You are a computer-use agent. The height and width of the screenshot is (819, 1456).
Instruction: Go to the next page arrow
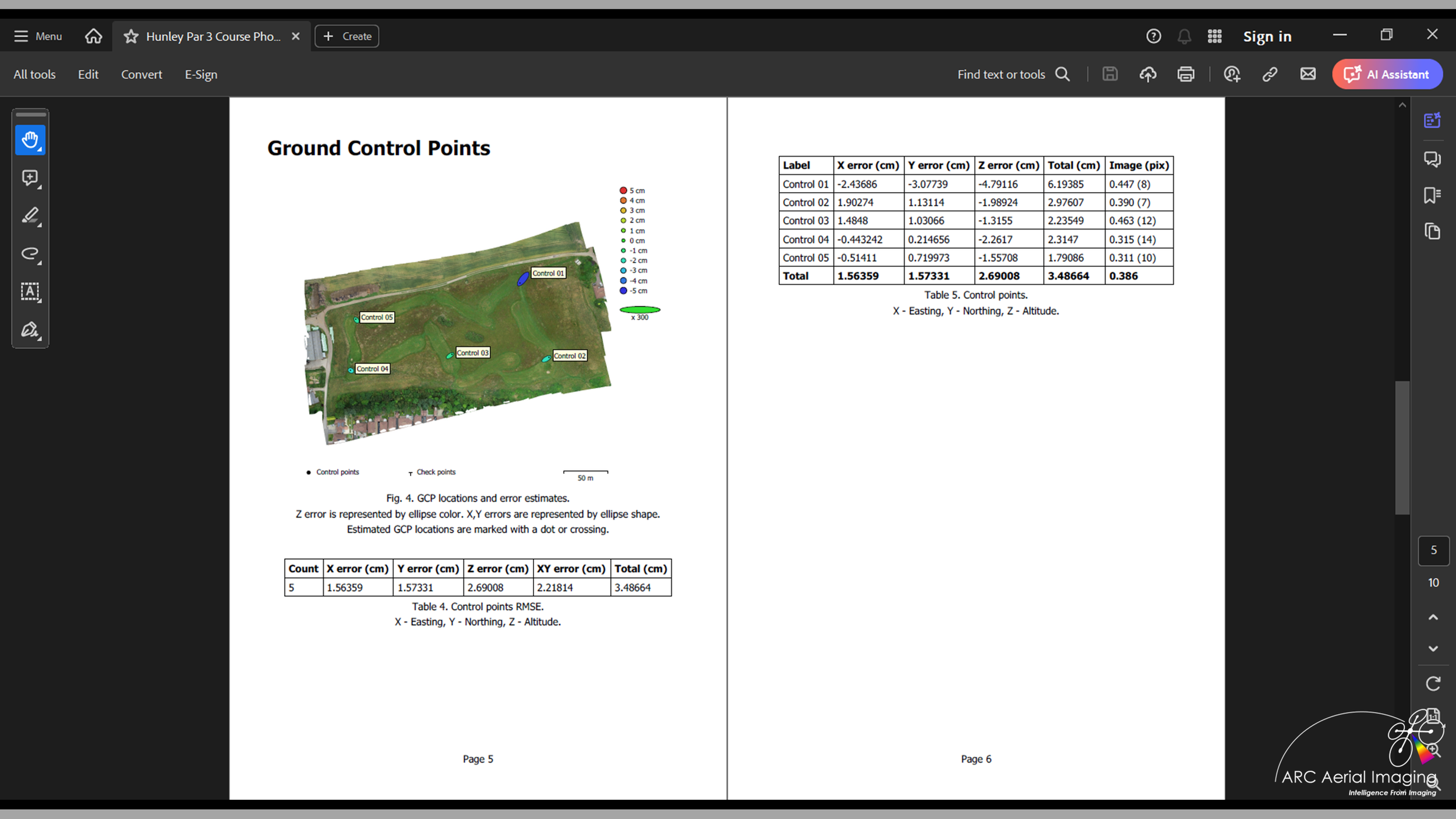click(1433, 648)
